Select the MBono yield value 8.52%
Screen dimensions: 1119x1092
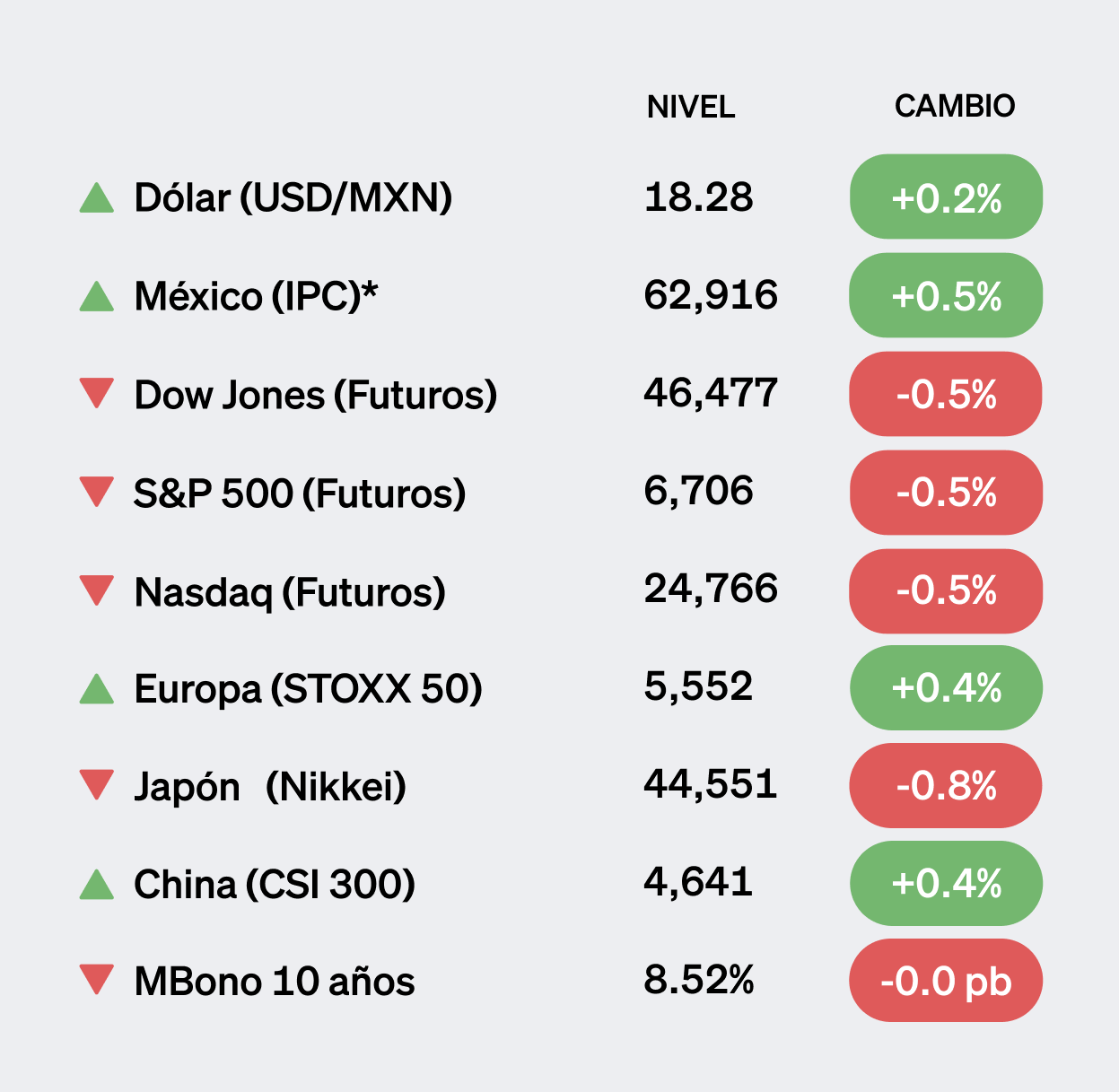pos(698,980)
